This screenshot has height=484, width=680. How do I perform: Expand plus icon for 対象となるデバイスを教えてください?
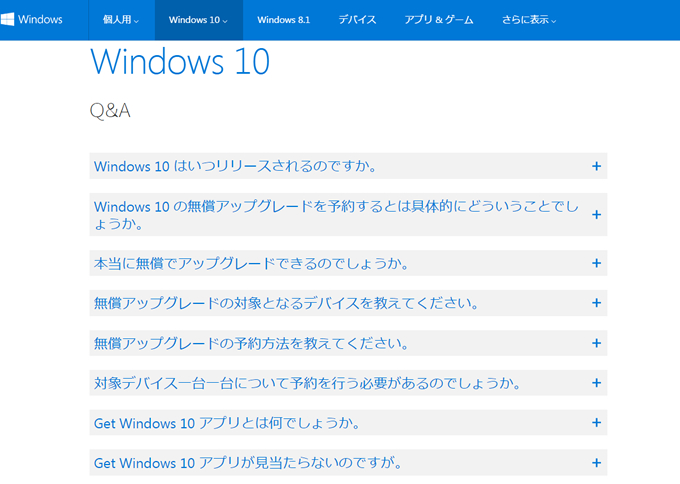[596, 303]
